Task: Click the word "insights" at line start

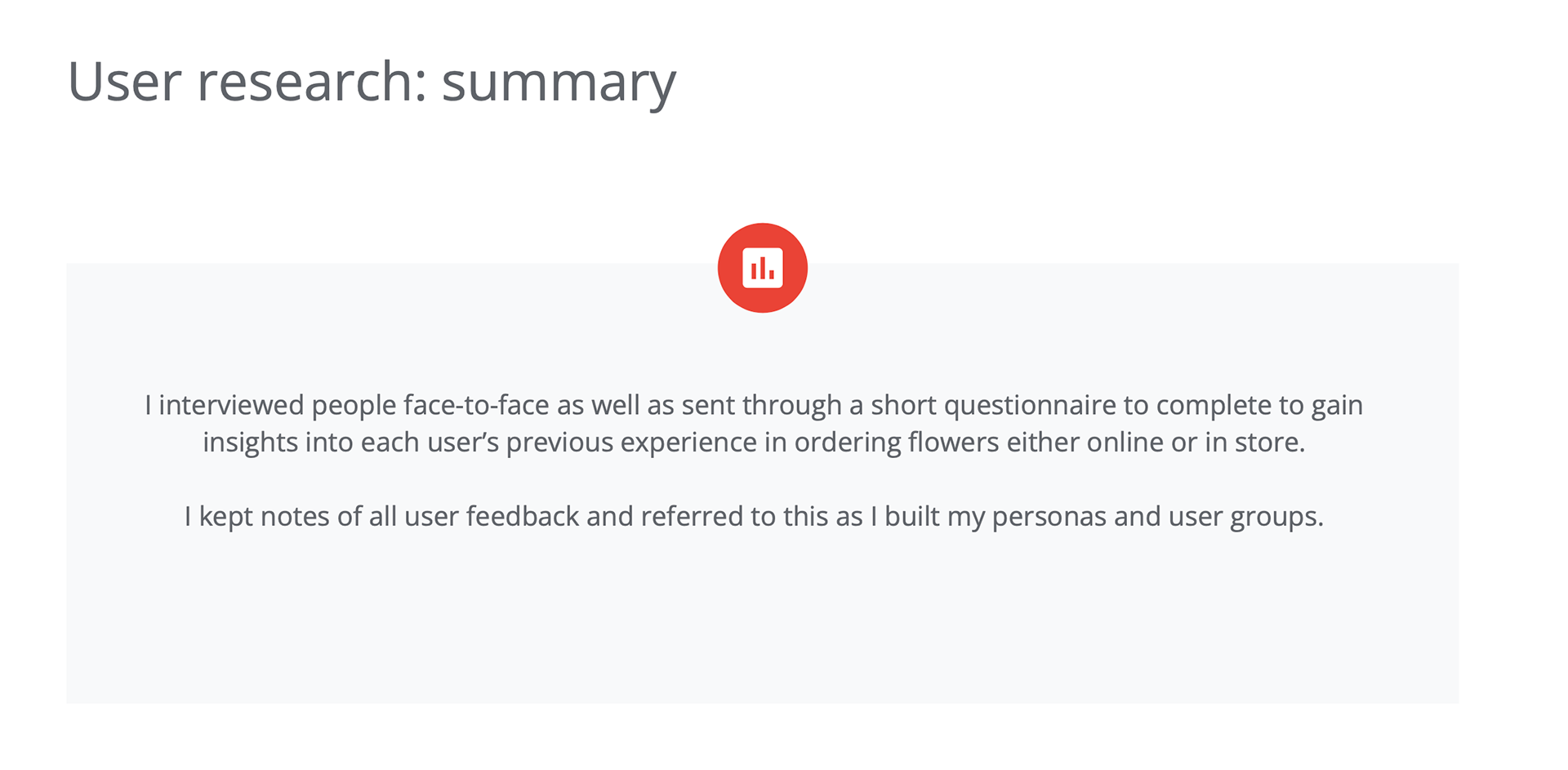Action: click(250, 442)
